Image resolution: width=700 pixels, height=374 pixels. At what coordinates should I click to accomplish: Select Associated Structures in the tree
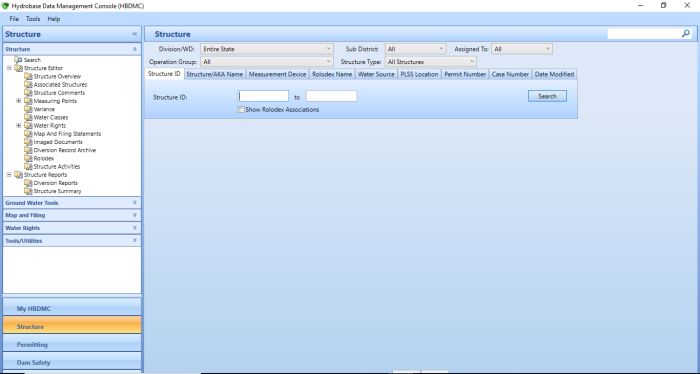tap(60, 84)
